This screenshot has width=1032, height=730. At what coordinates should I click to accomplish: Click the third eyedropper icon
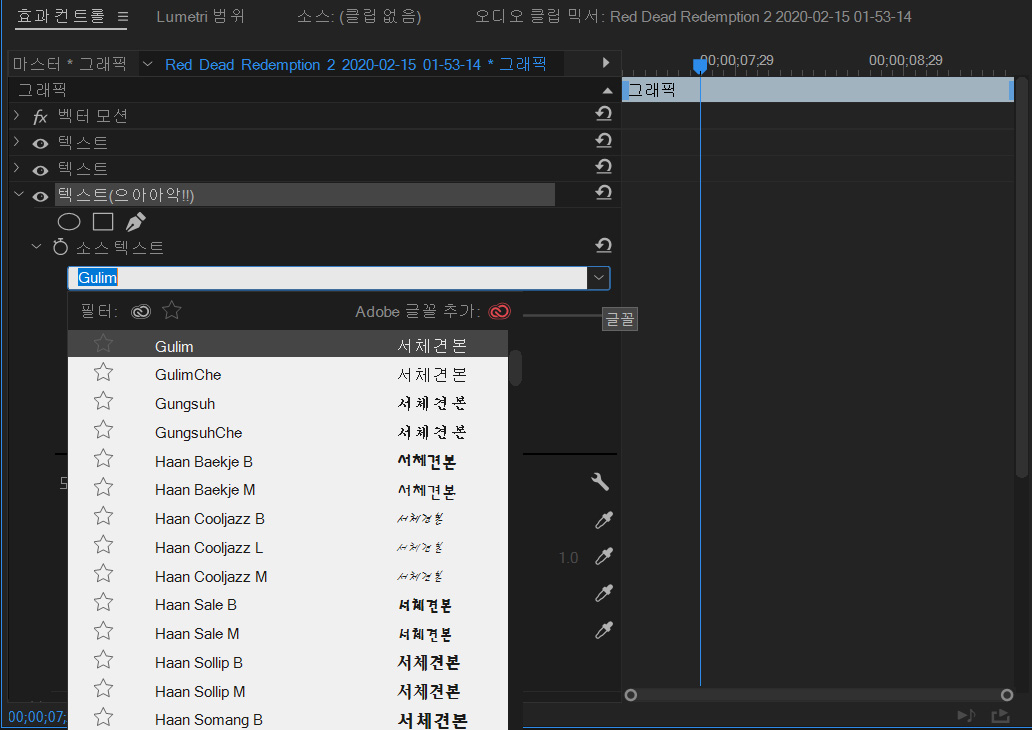click(x=604, y=594)
